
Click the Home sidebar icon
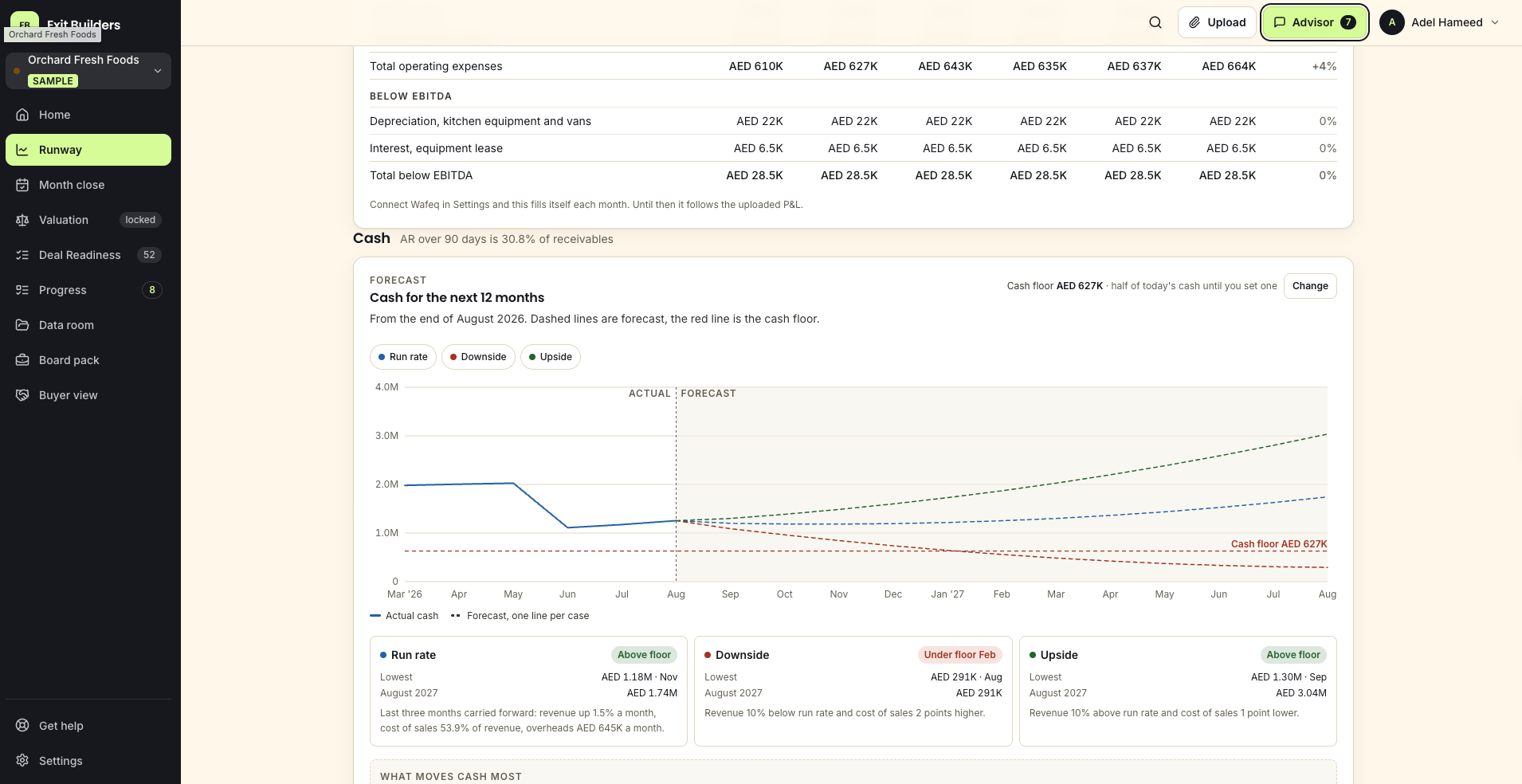(x=22, y=115)
